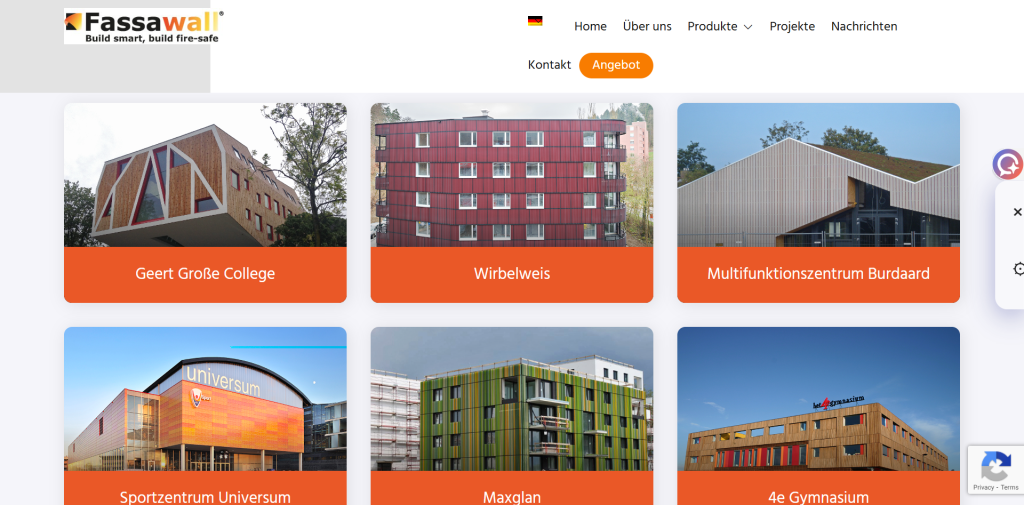
Task: Open Multifunktionszentrum Burdaard project title
Action: click(818, 274)
